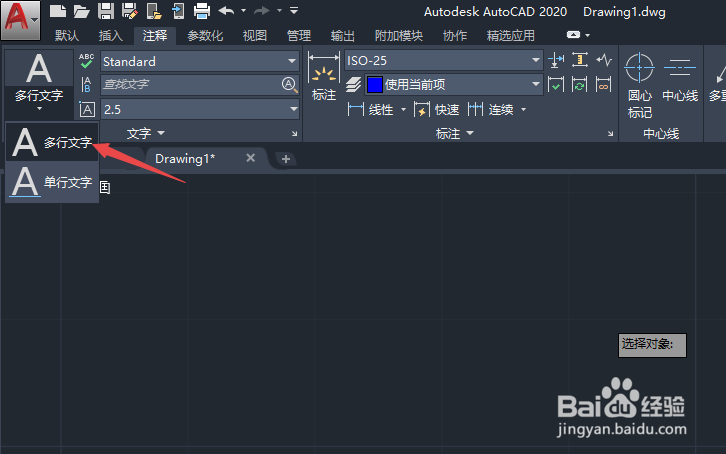
Task: Open the AutoCAD application menu button
Action: tap(20, 19)
